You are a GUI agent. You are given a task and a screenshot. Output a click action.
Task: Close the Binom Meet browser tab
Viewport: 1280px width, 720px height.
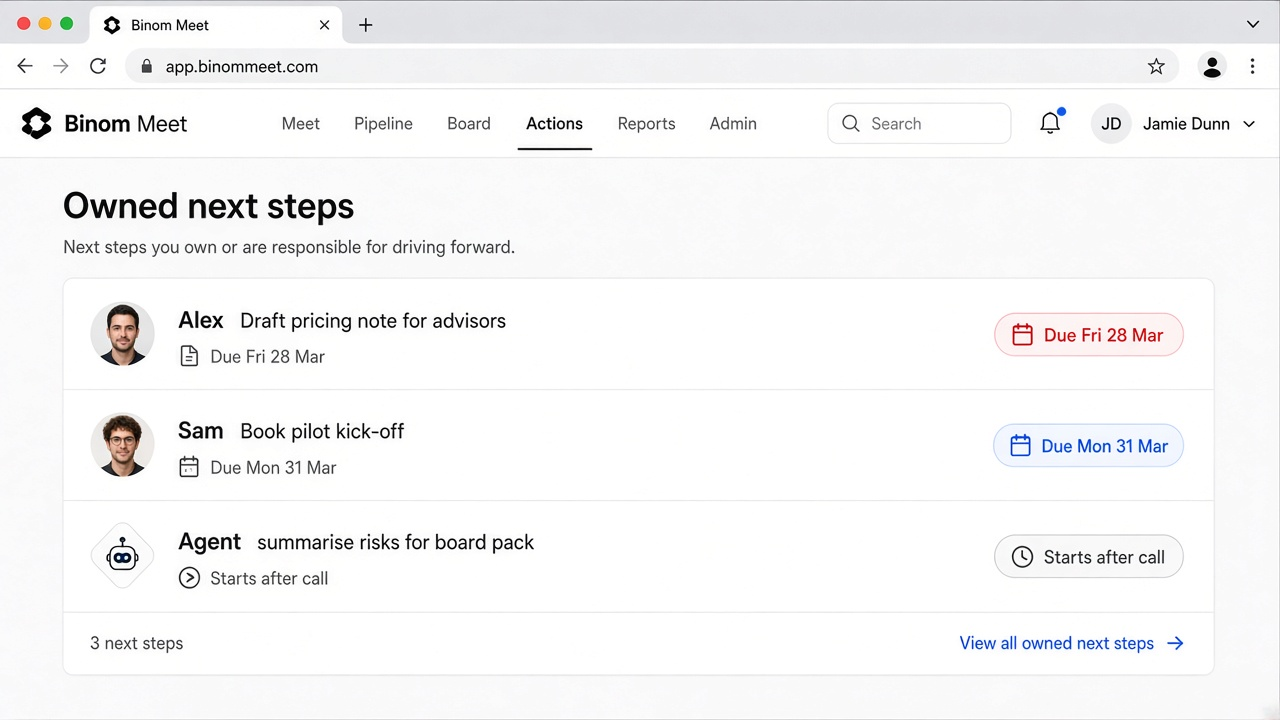(324, 25)
